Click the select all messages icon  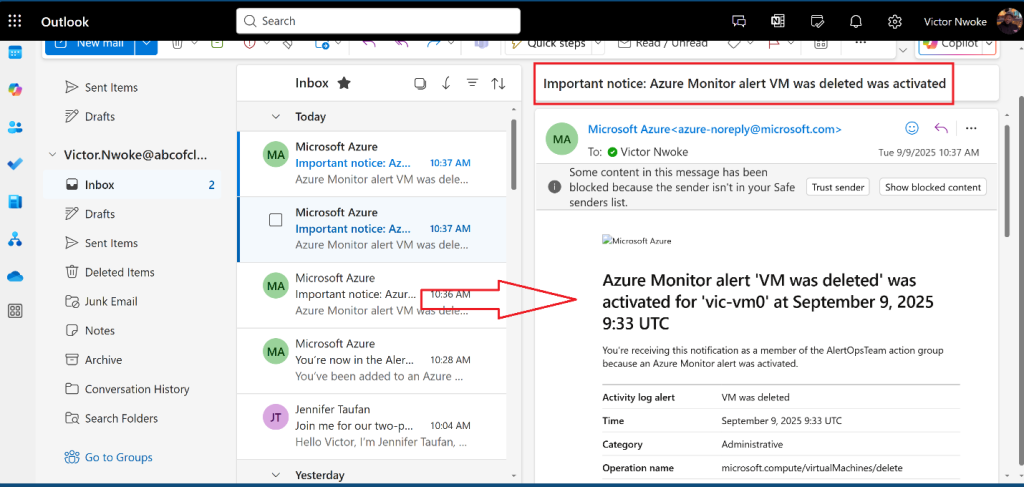[x=420, y=83]
